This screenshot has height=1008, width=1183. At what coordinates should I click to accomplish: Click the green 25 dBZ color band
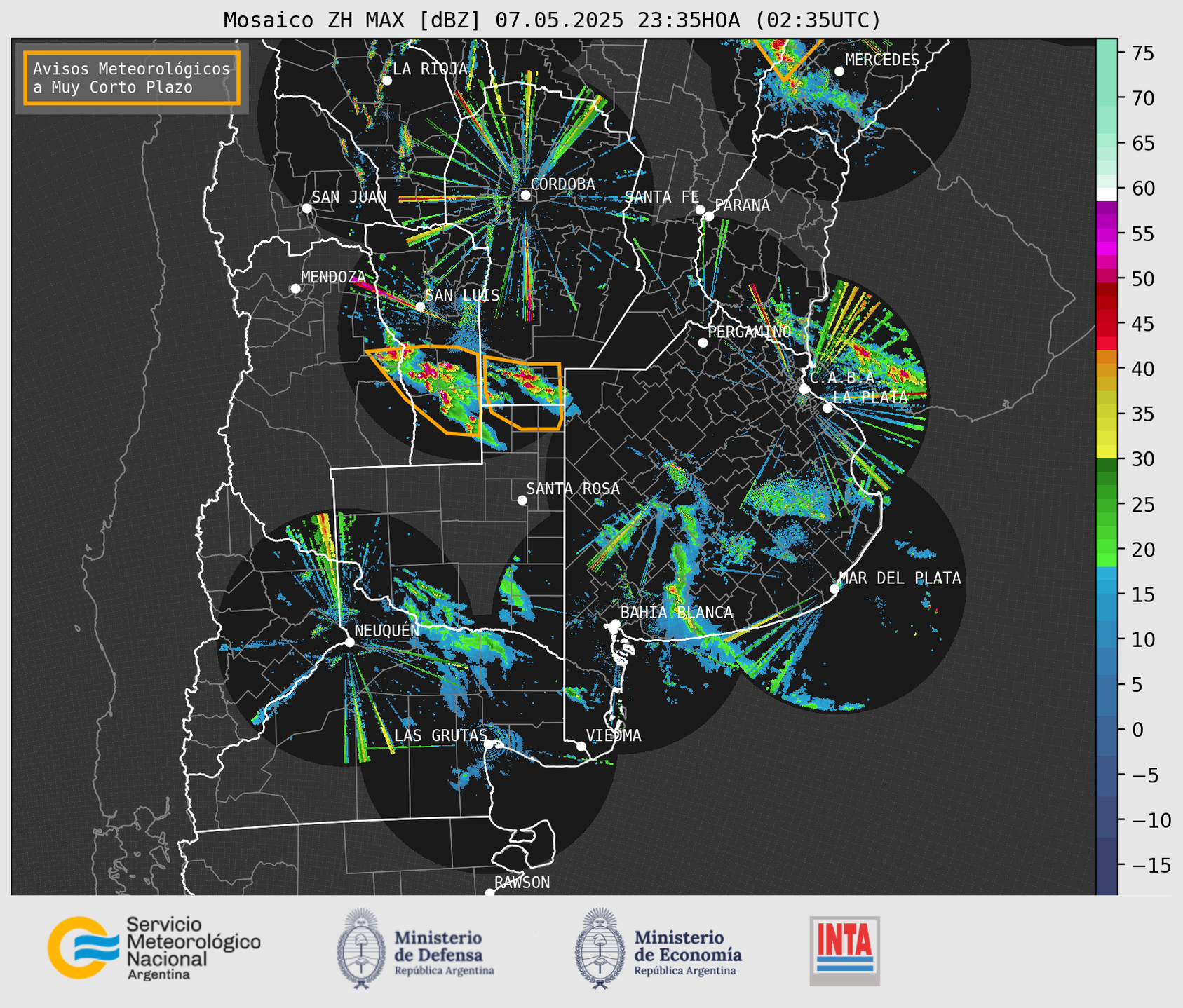pos(1107,504)
